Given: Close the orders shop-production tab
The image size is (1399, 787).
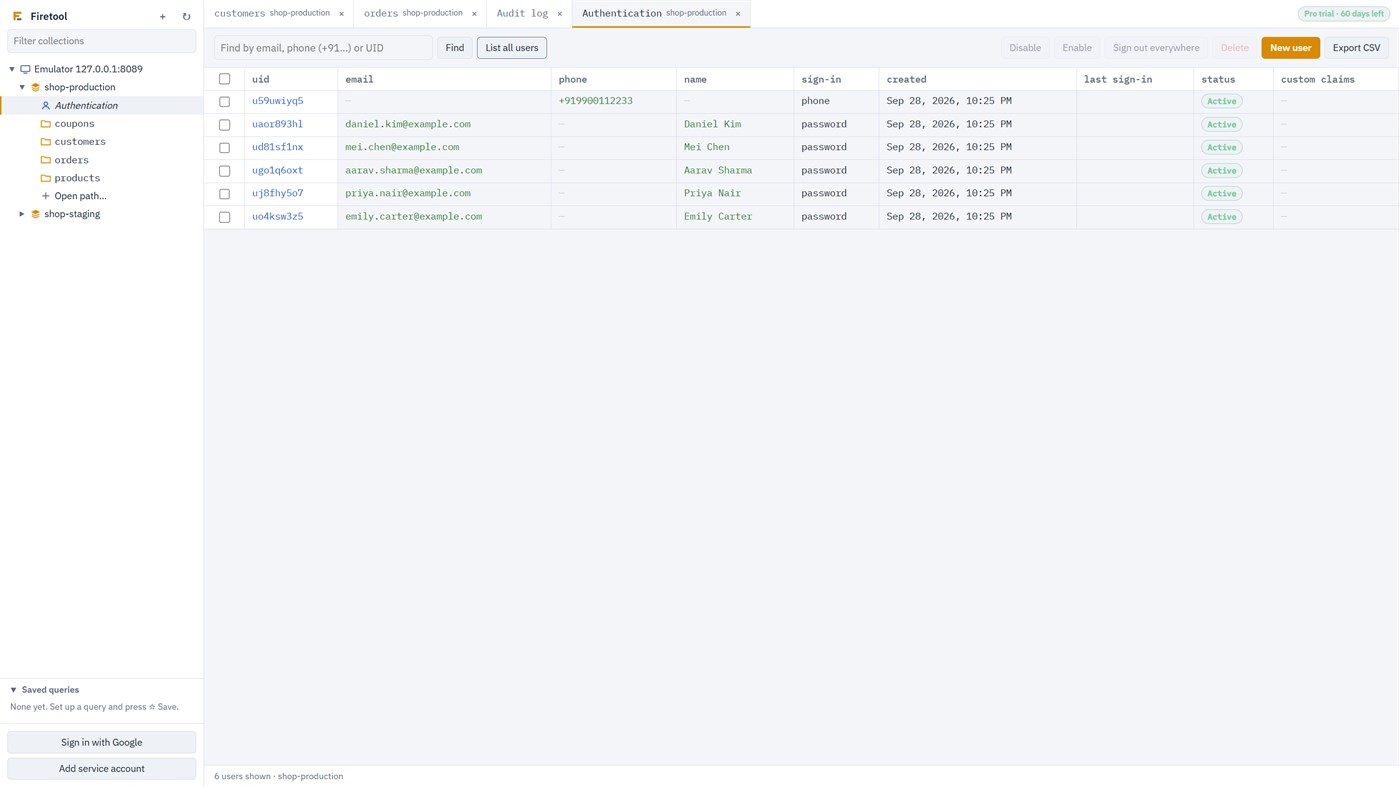Looking at the screenshot, I should pos(474,14).
